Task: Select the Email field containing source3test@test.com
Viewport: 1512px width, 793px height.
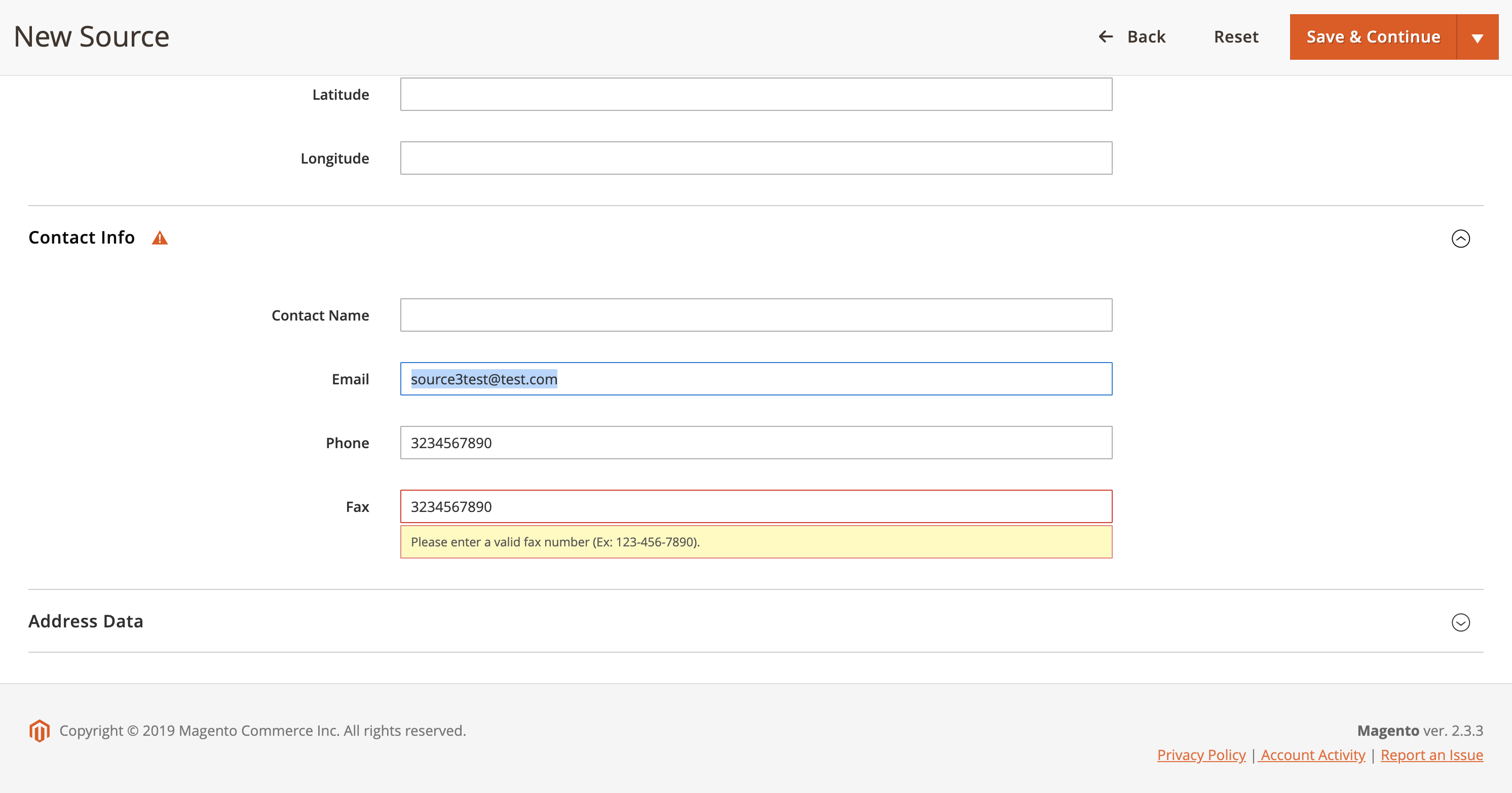Action: (756, 378)
